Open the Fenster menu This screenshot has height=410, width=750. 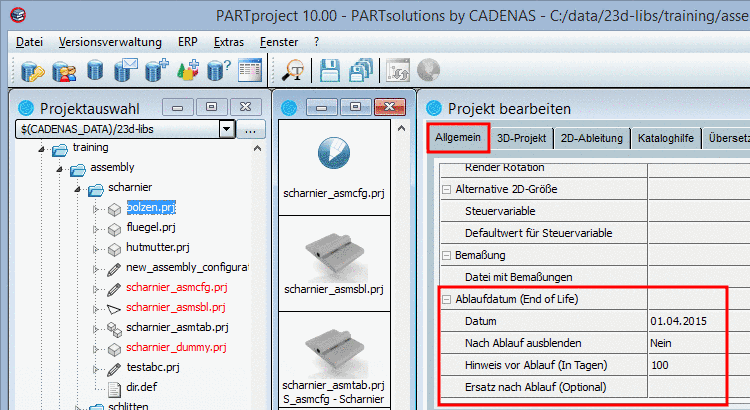pos(279,42)
